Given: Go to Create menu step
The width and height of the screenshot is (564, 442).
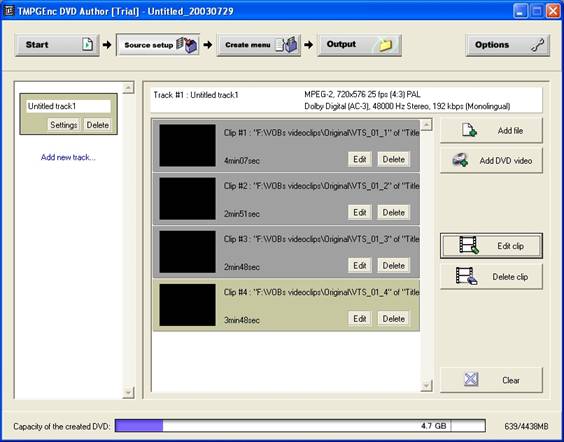Looking at the screenshot, I should tap(259, 45).
